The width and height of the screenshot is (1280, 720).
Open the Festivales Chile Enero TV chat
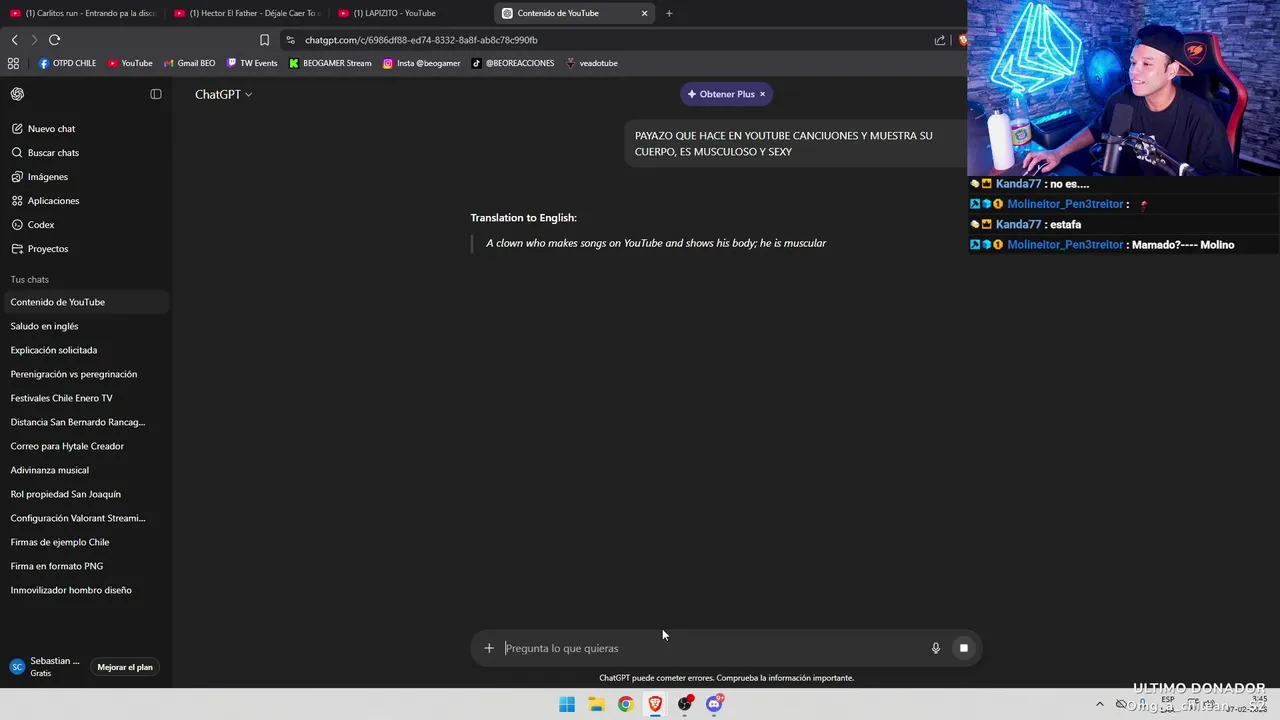[x=85, y=398]
